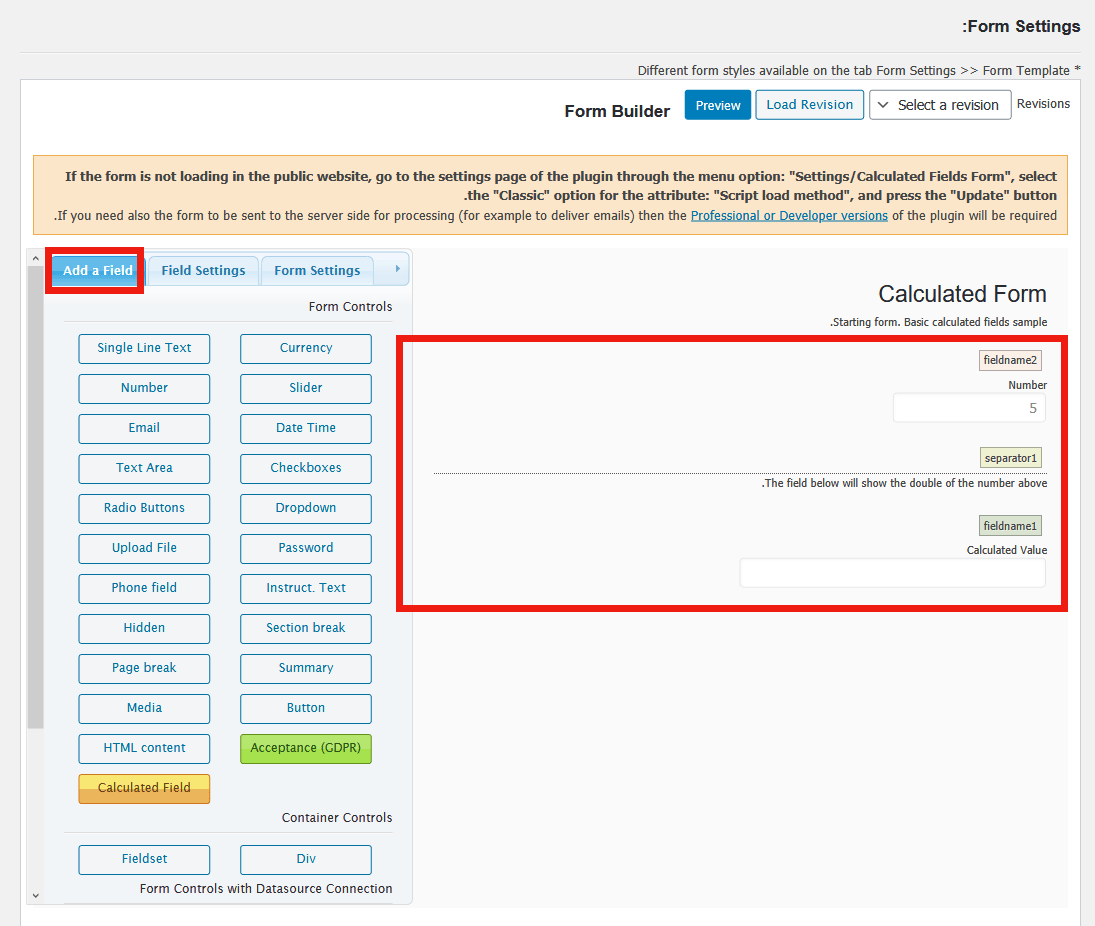Add a Page break
The image size is (1095, 926).
pyautogui.click(x=144, y=668)
